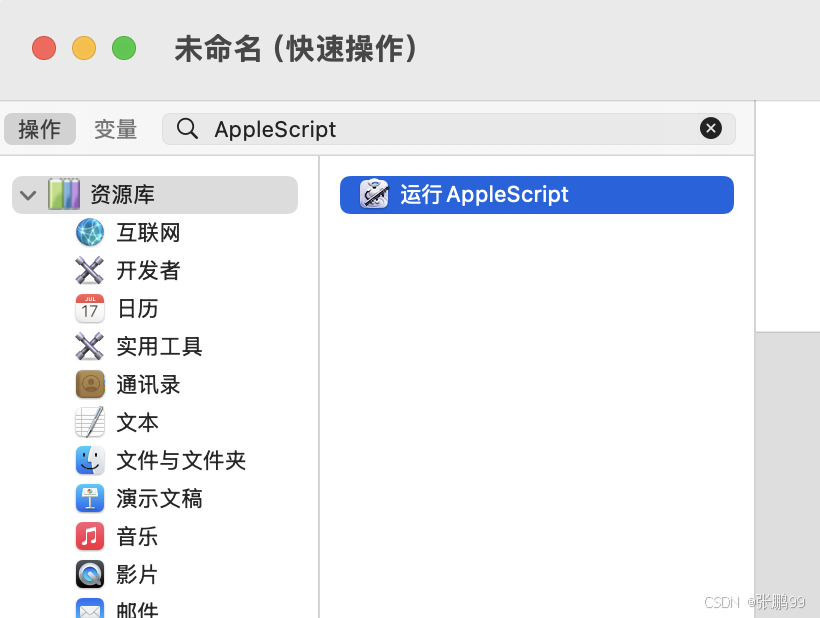Switch to the 变量 tab
820x618 pixels.
tap(116, 129)
